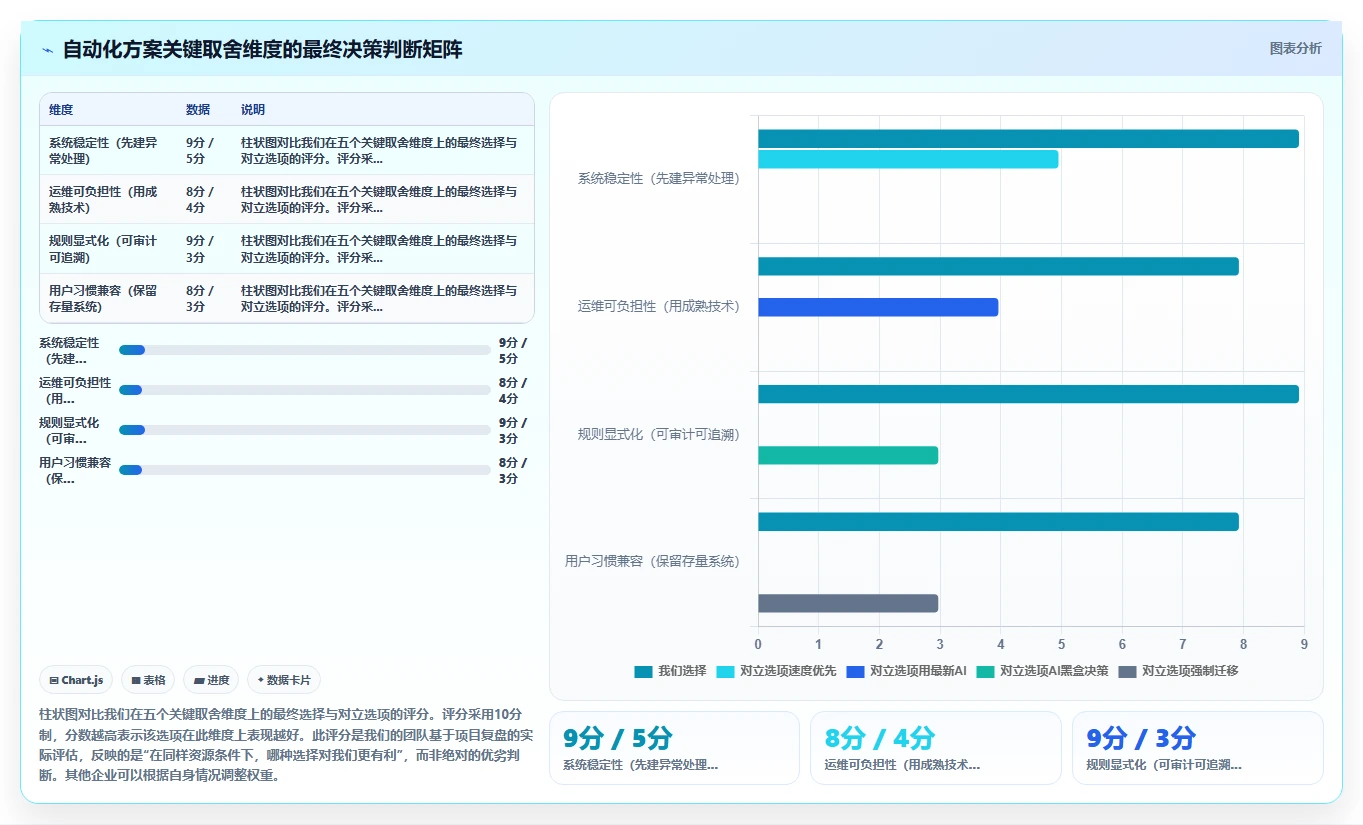Click the progress bar for 运维可负担性

coord(305,390)
